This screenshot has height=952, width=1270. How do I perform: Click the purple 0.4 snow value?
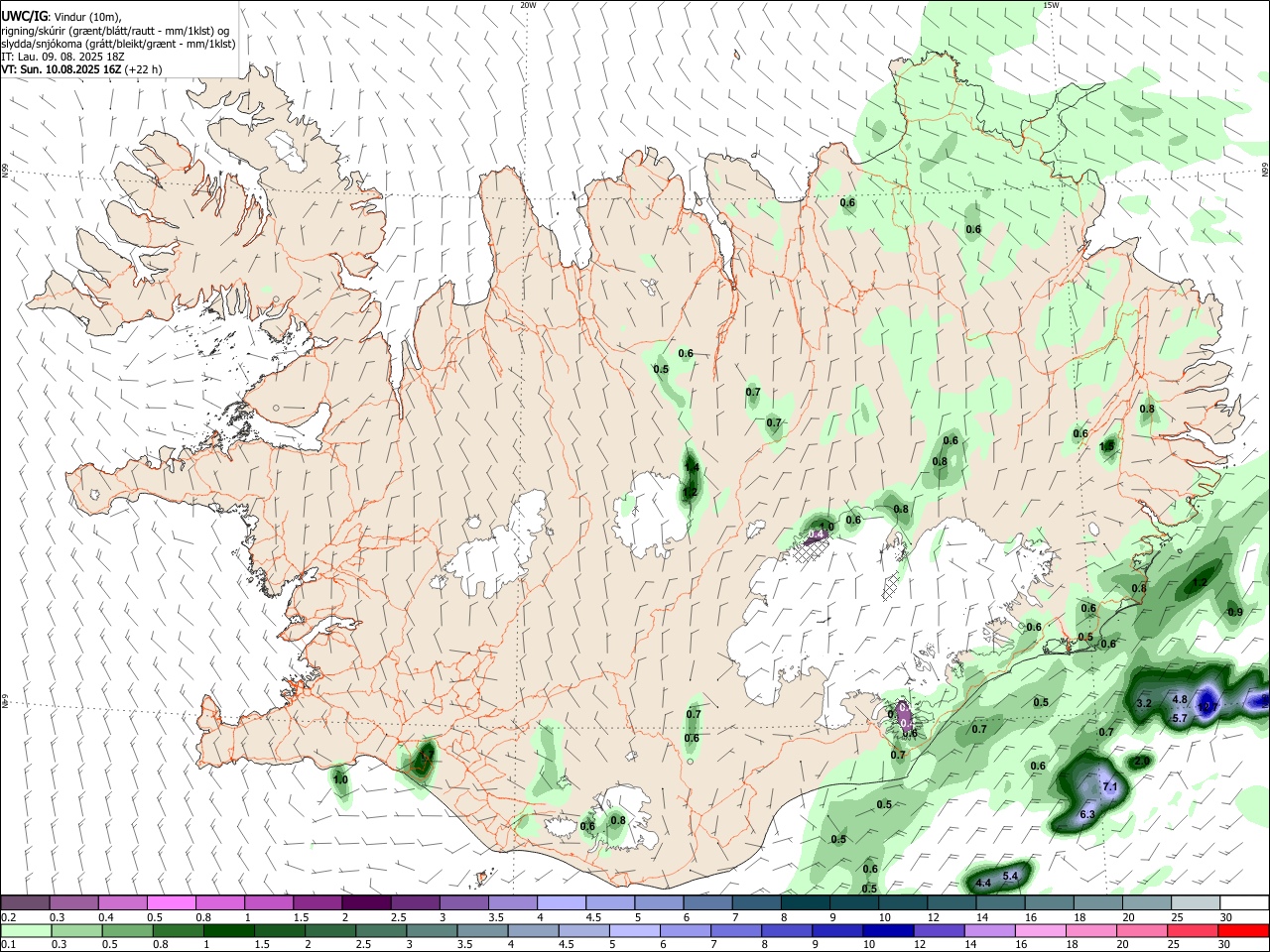click(x=818, y=535)
